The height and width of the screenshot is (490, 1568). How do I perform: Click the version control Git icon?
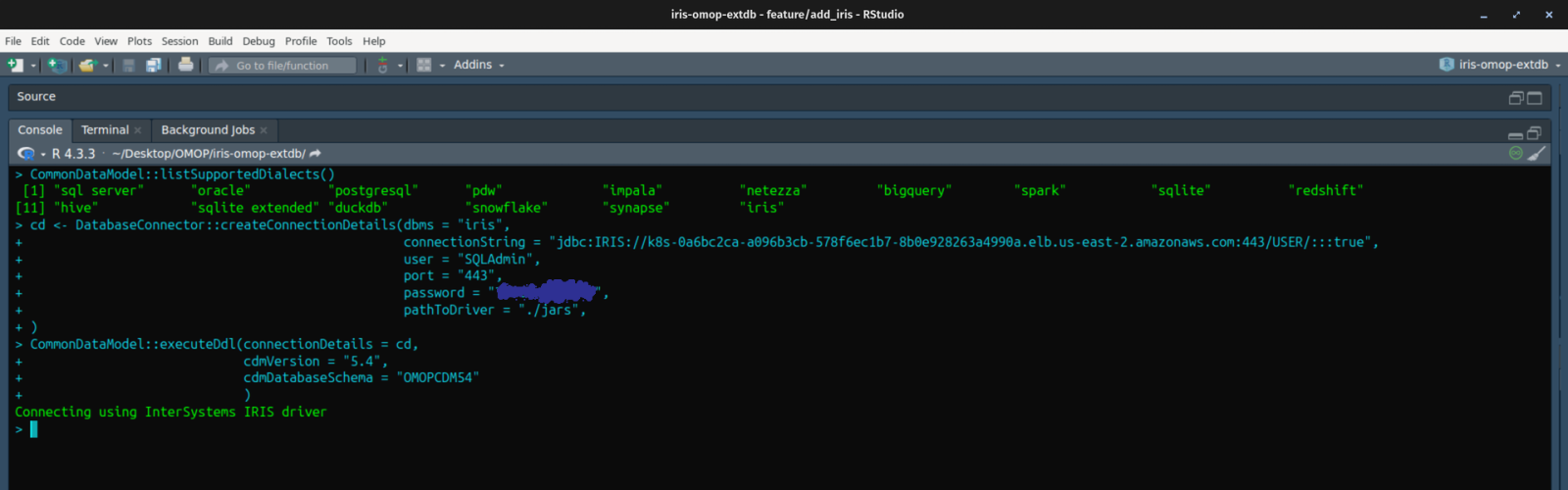tap(383, 65)
